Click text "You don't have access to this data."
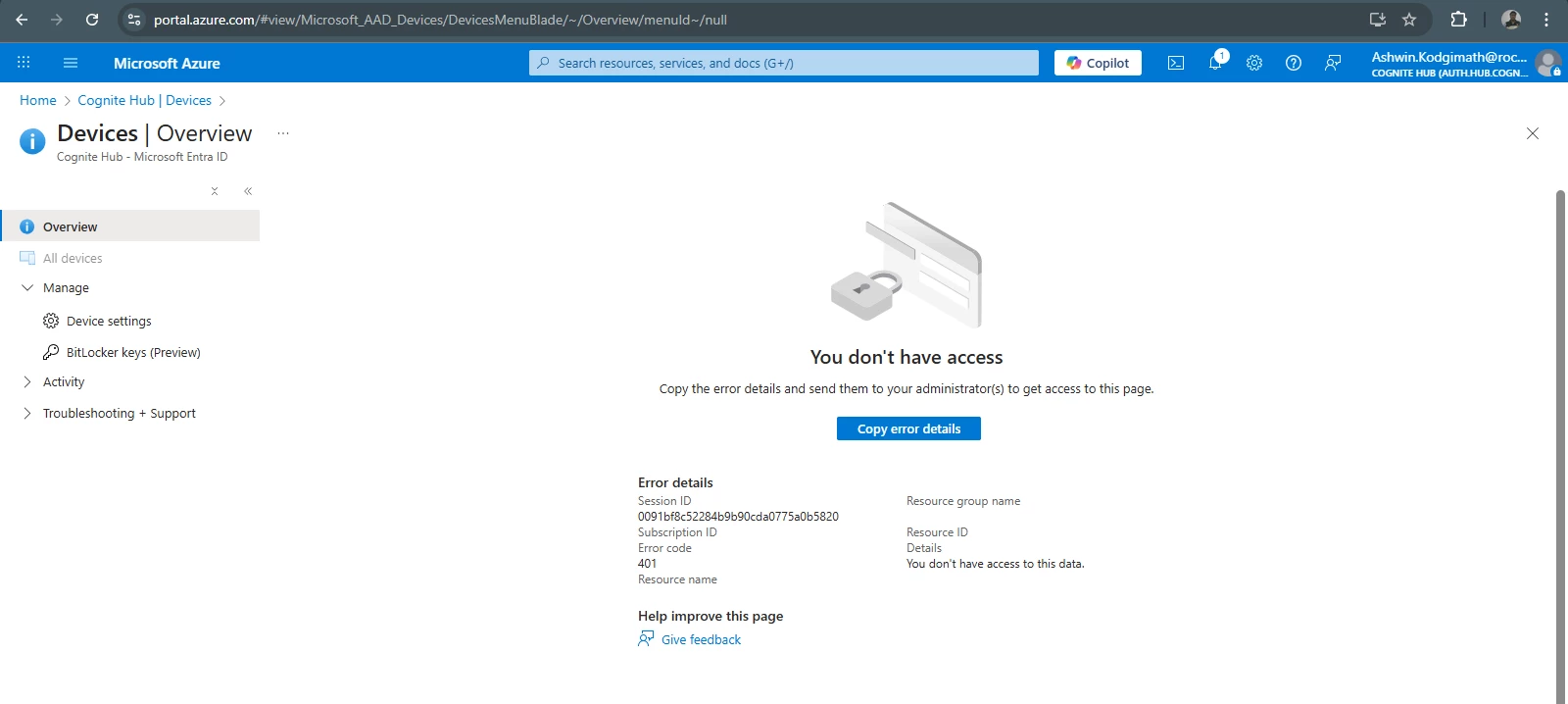1568x704 pixels. 995,564
